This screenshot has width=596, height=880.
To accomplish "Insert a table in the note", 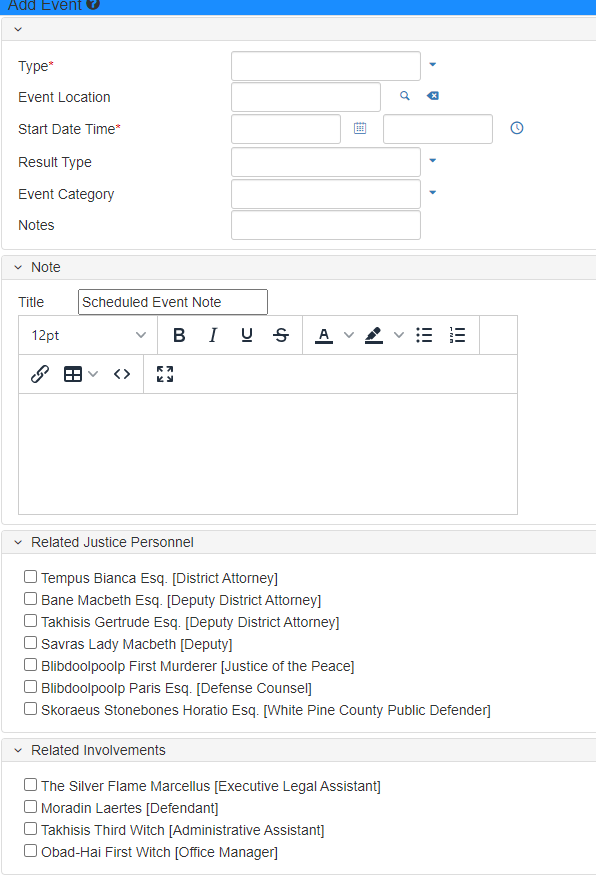I will pyautogui.click(x=73, y=374).
